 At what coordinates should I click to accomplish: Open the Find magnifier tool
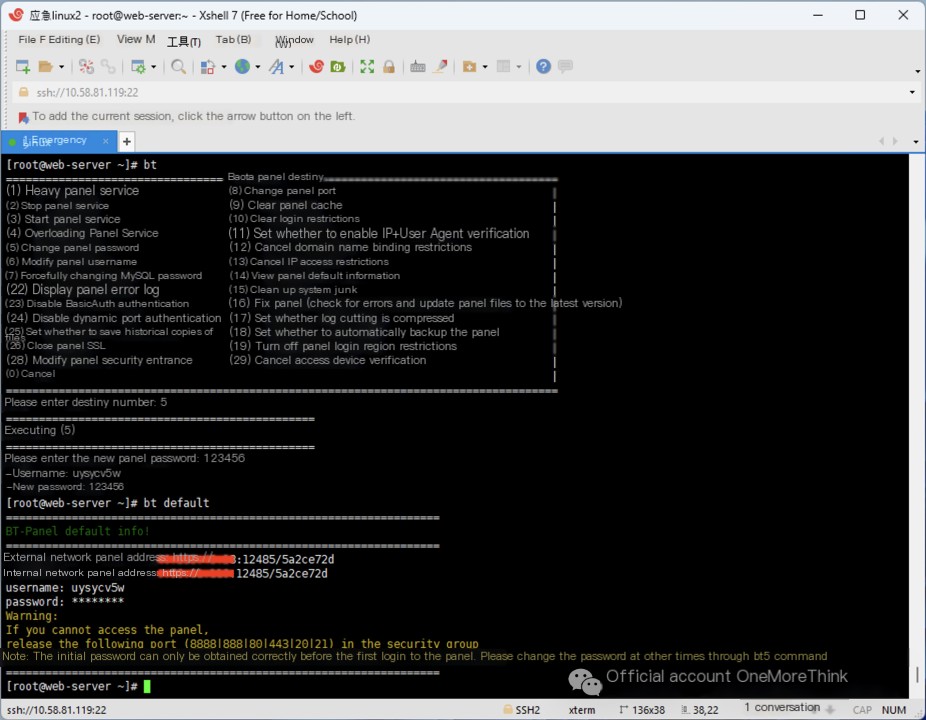[x=178, y=67]
